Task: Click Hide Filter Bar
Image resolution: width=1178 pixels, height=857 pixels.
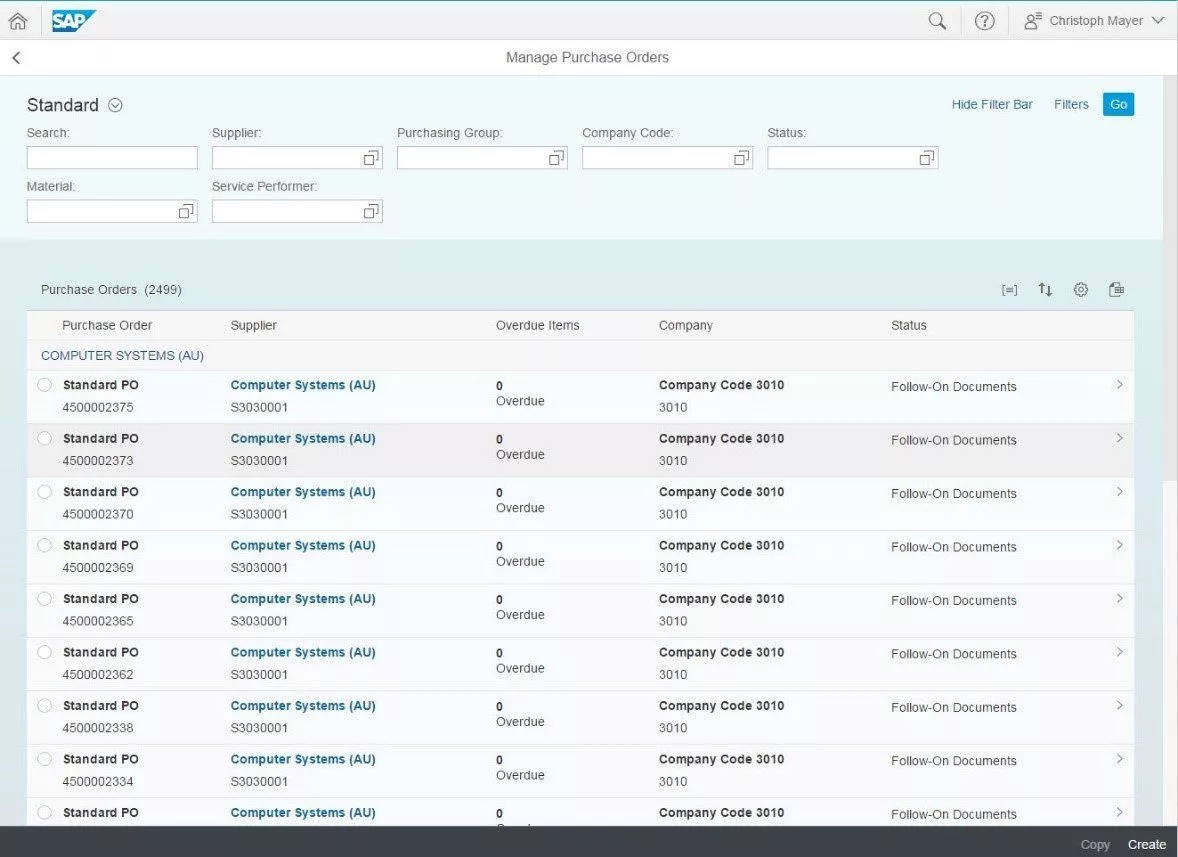Action: [x=992, y=104]
